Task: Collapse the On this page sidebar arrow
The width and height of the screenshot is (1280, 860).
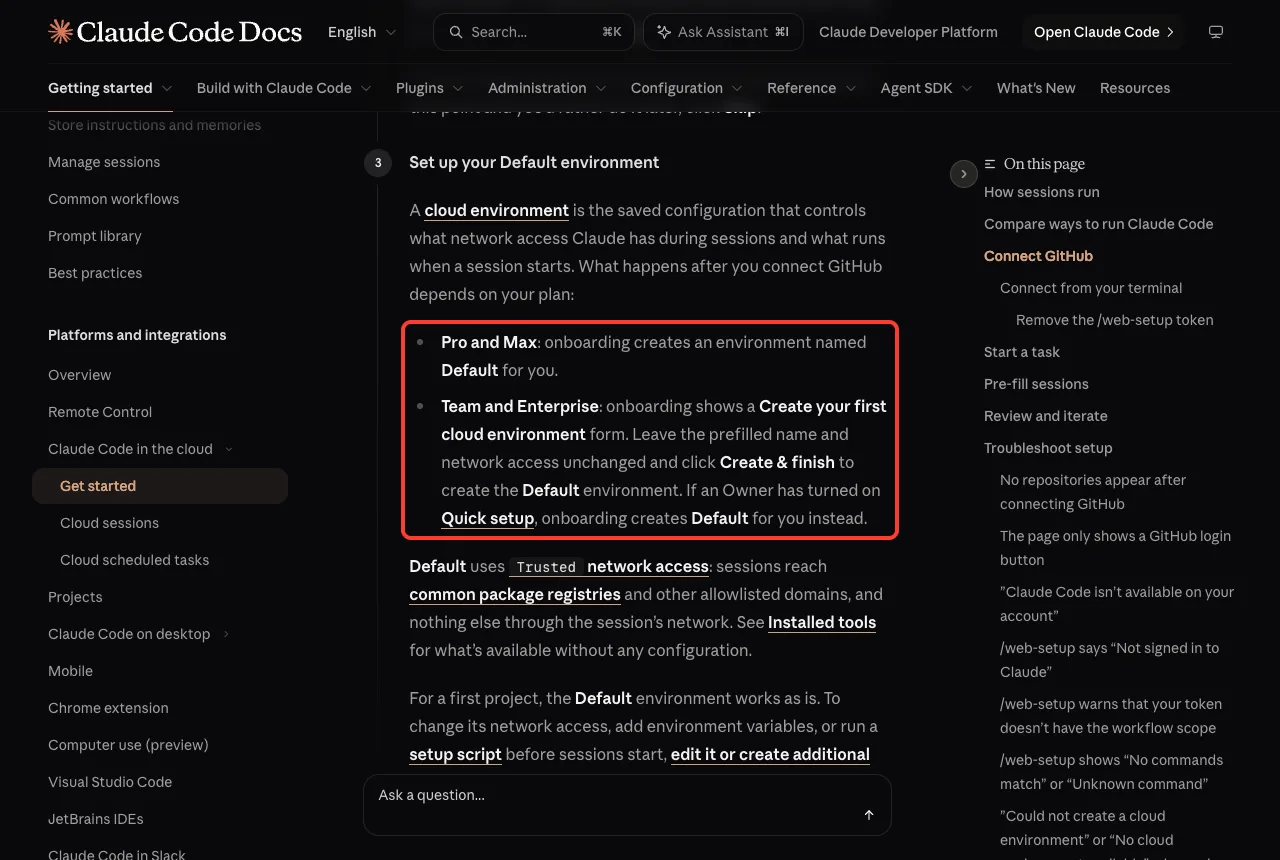Action: tap(963, 174)
